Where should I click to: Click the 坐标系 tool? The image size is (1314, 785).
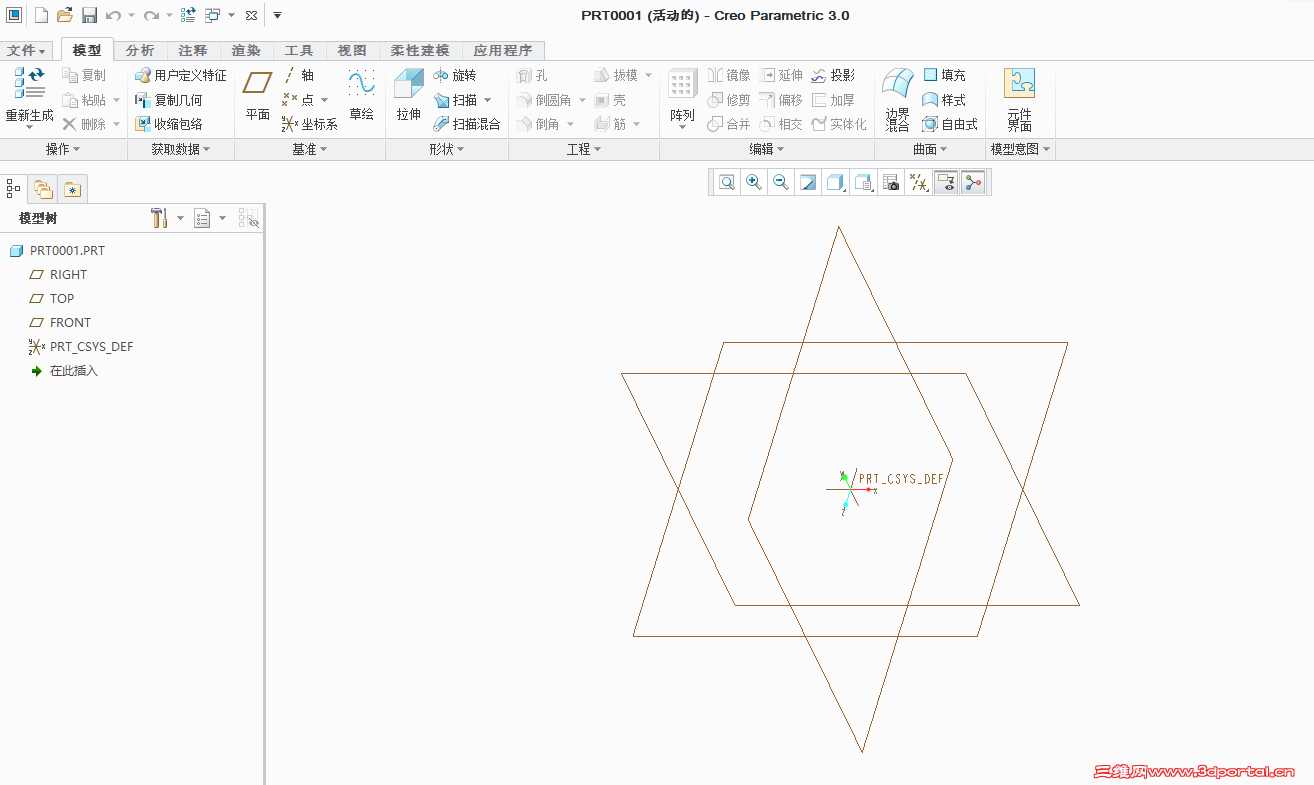[x=310, y=124]
